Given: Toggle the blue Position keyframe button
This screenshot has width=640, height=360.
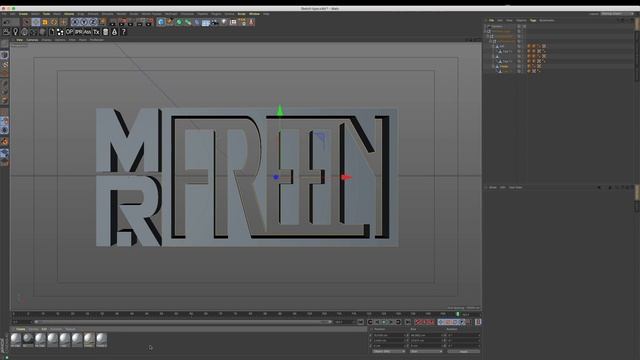Looking at the screenshot, I should coord(441,322).
